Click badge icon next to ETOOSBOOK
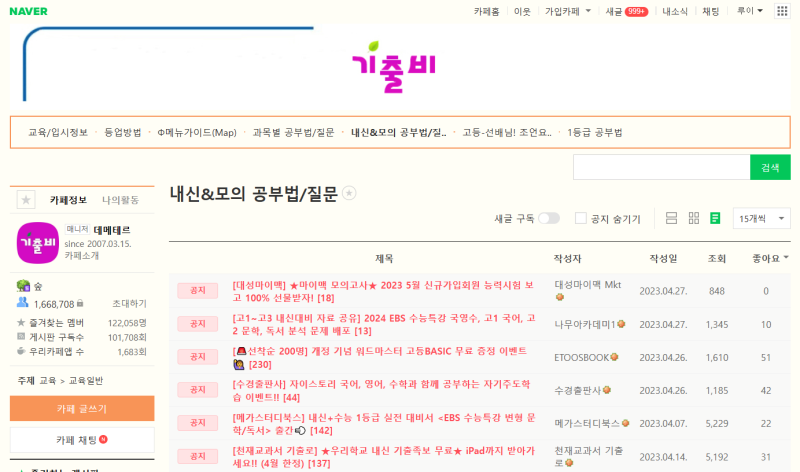Image resolution: width=800 pixels, height=472 pixels. [x=614, y=357]
